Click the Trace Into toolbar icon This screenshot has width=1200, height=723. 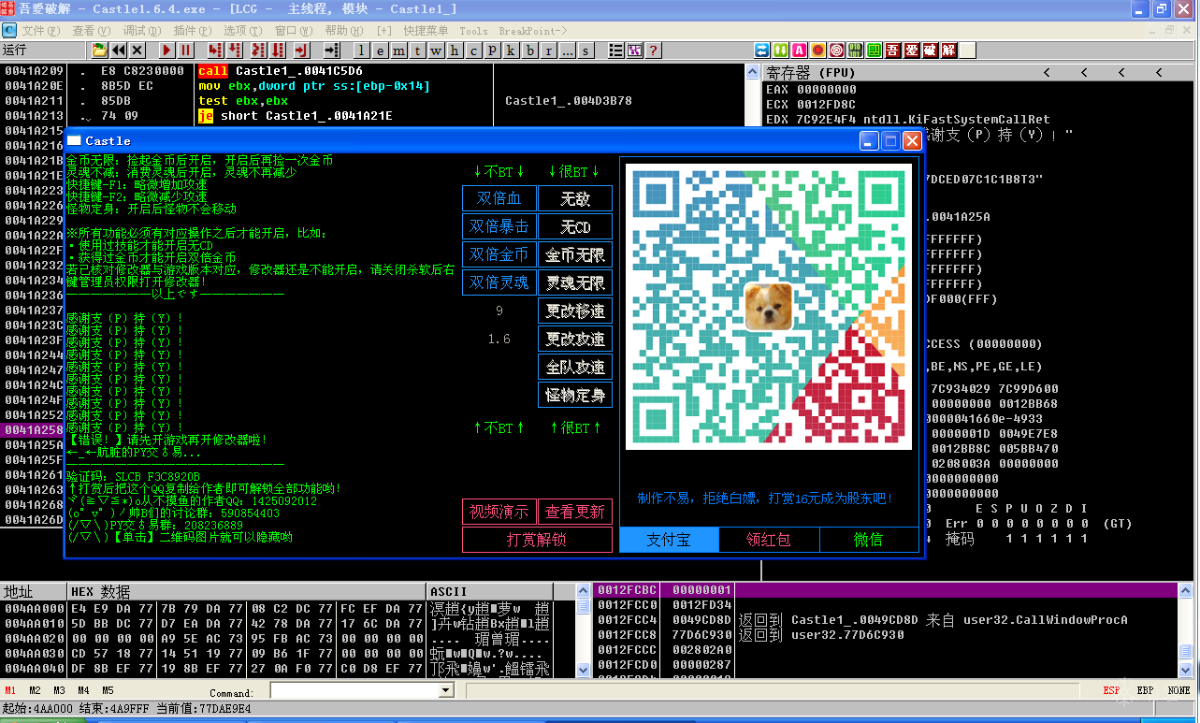pyautogui.click(x=257, y=50)
